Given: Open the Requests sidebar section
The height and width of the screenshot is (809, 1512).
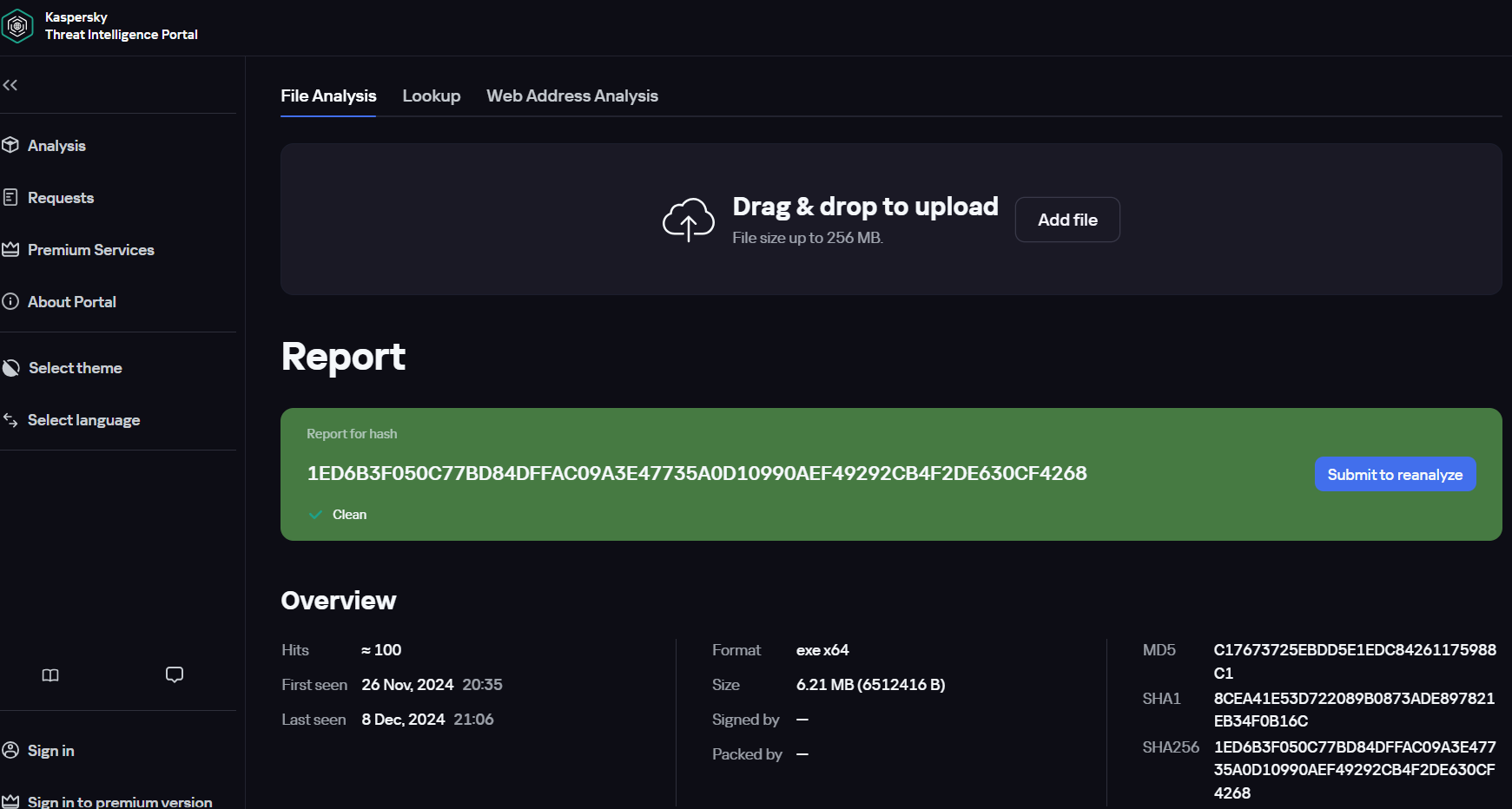Looking at the screenshot, I should coord(61,198).
